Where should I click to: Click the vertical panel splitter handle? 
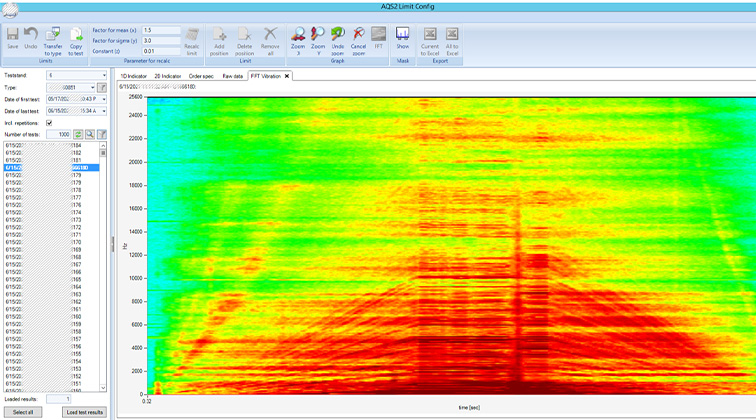(x=113, y=244)
